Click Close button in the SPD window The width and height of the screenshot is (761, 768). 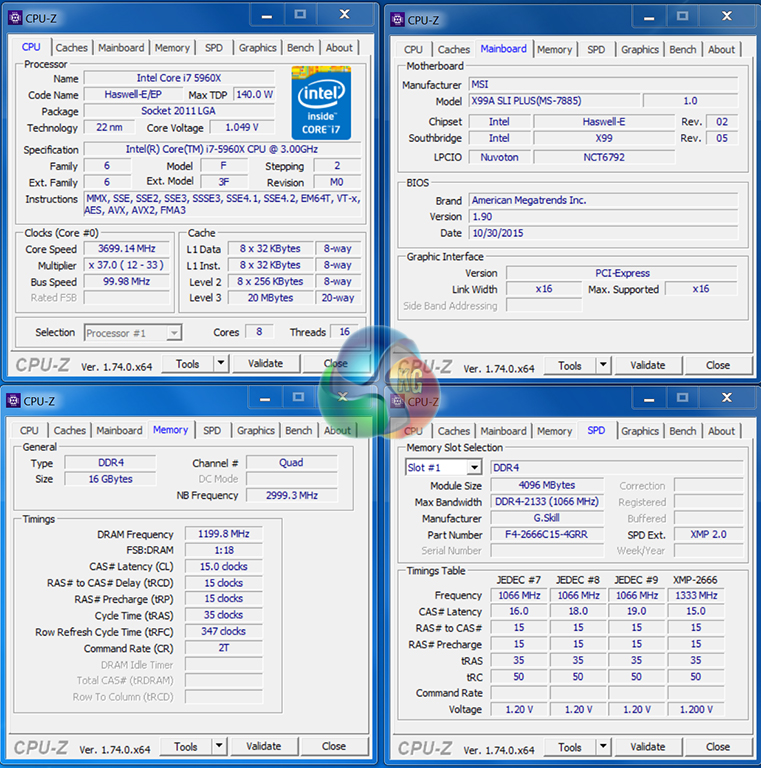(718, 747)
